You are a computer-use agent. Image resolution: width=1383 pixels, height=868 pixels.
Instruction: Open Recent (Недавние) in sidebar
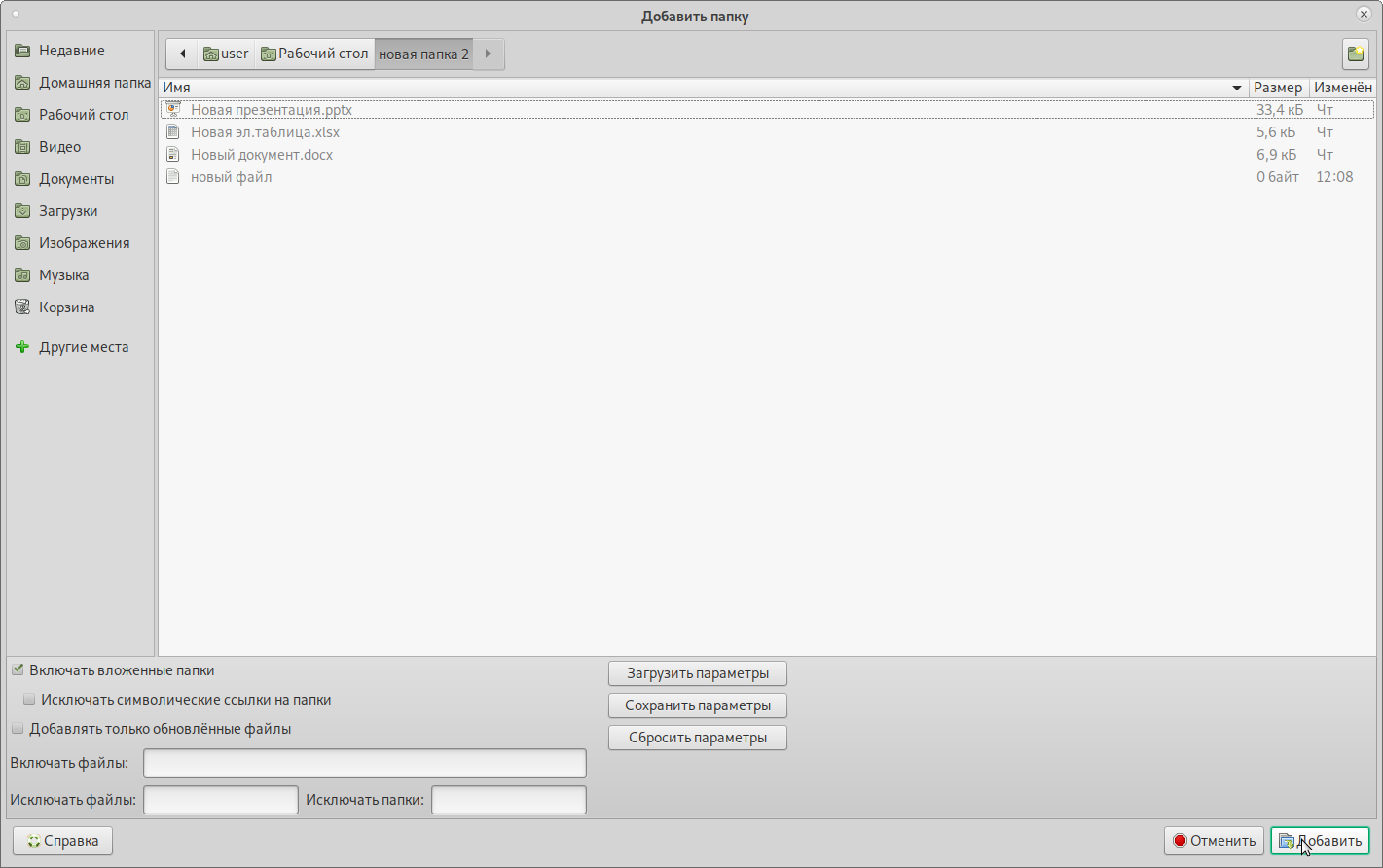(x=71, y=51)
